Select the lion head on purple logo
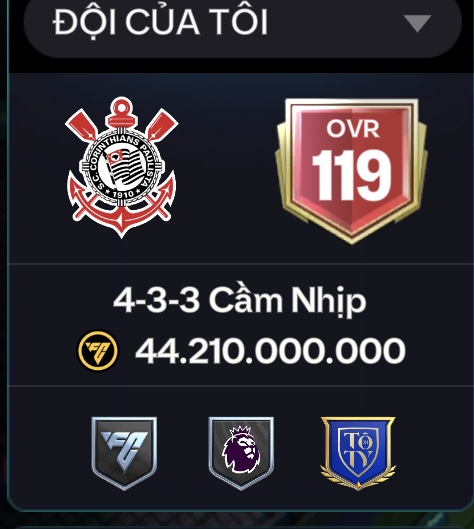 click(241, 450)
